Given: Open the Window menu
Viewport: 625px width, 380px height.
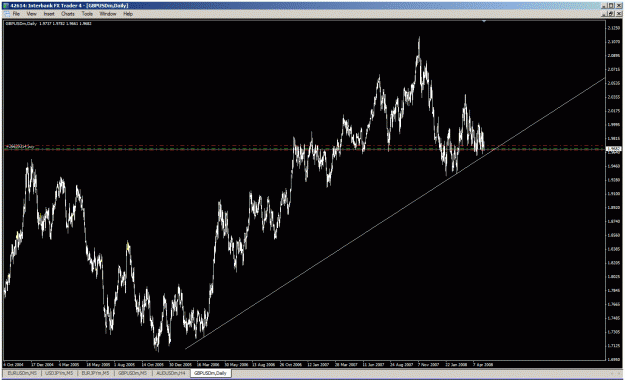Looking at the screenshot, I should 108,14.
